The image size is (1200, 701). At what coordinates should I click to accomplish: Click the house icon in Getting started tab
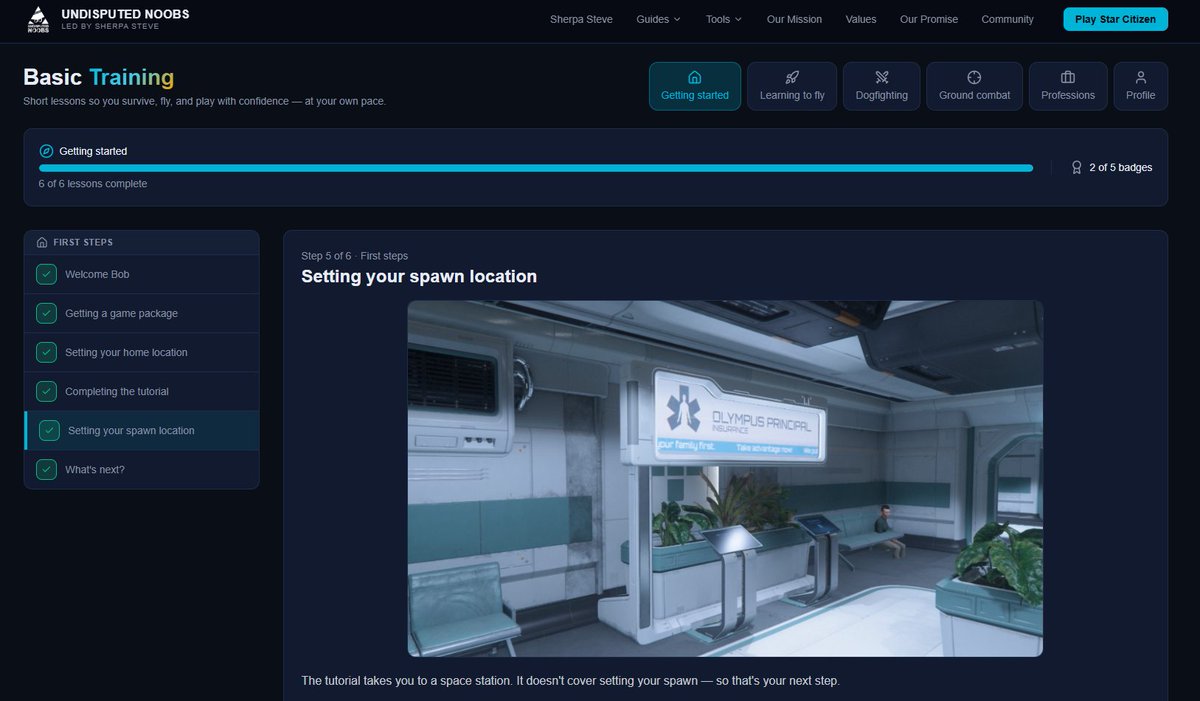click(695, 77)
